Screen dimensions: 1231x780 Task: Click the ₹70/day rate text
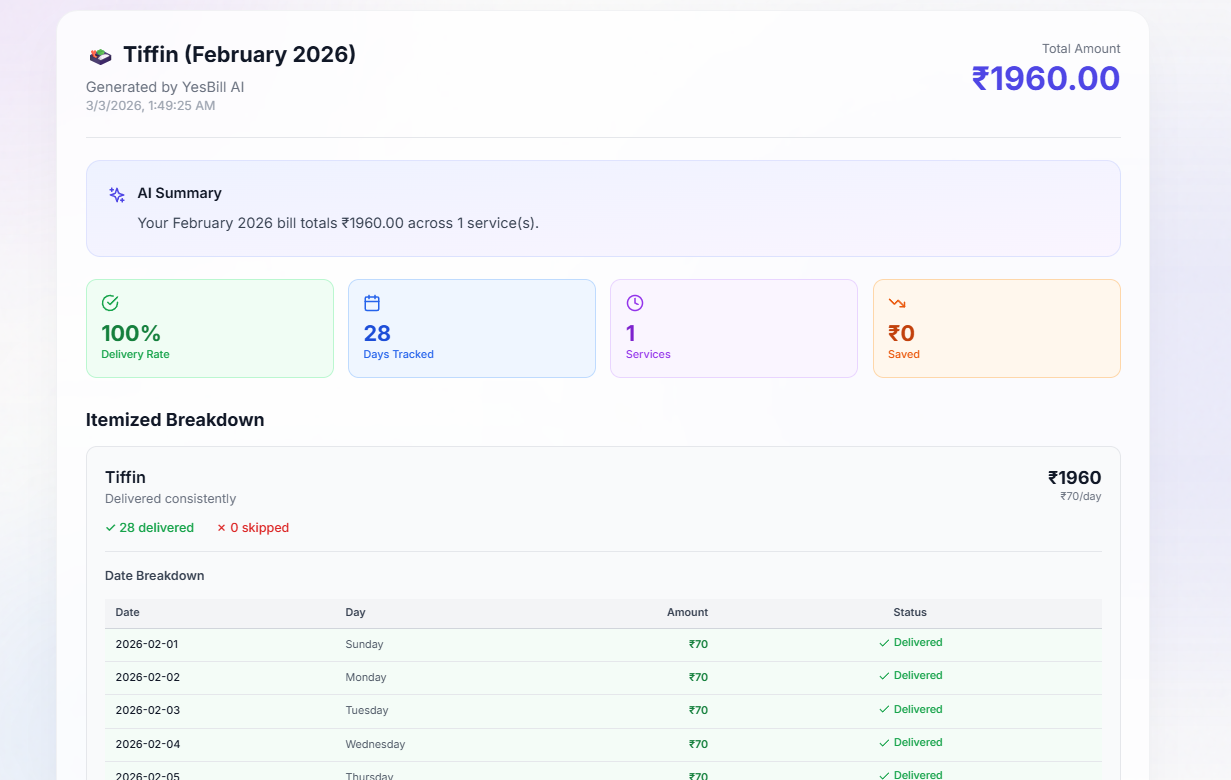(x=1081, y=496)
